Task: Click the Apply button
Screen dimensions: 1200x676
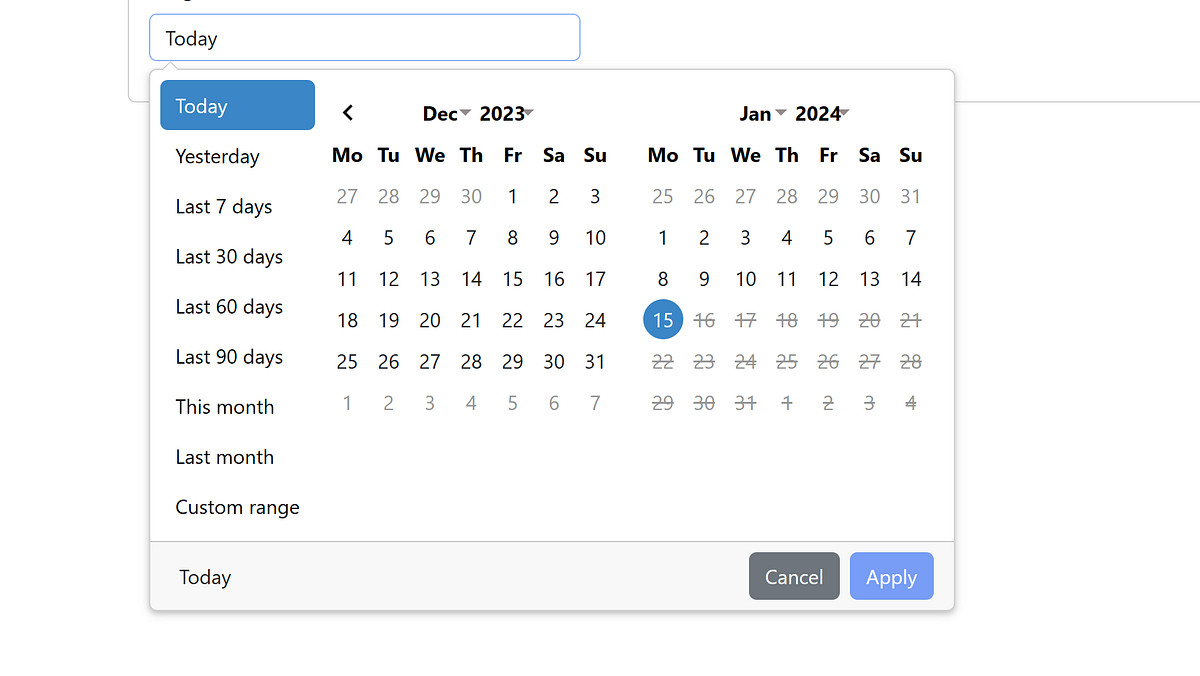Action: [x=892, y=577]
